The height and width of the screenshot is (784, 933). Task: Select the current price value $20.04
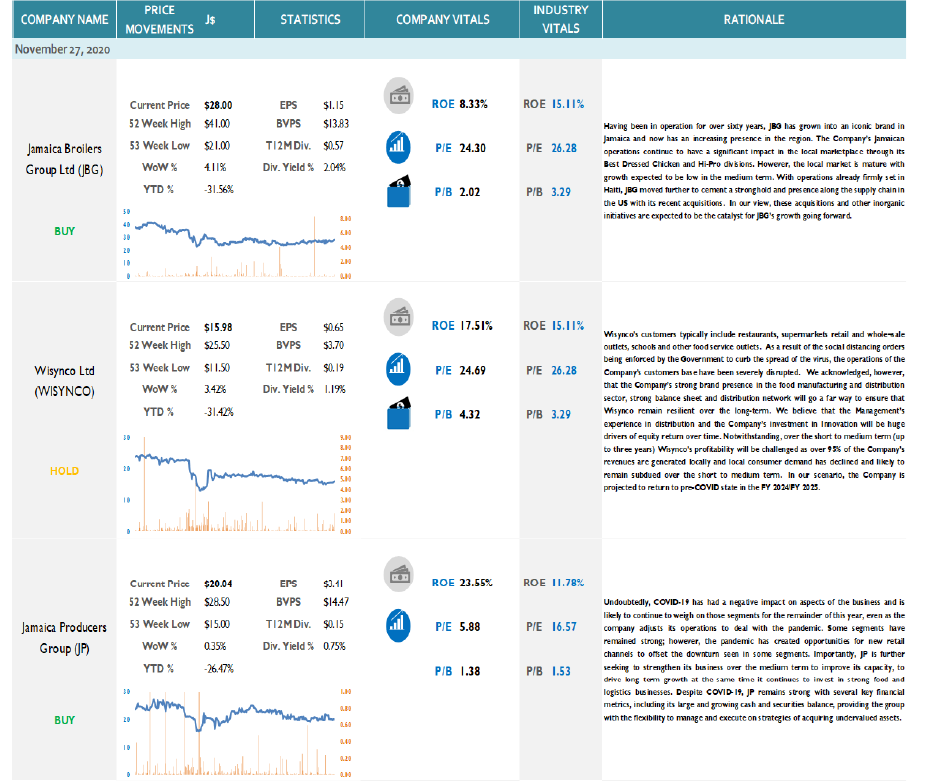point(218,584)
